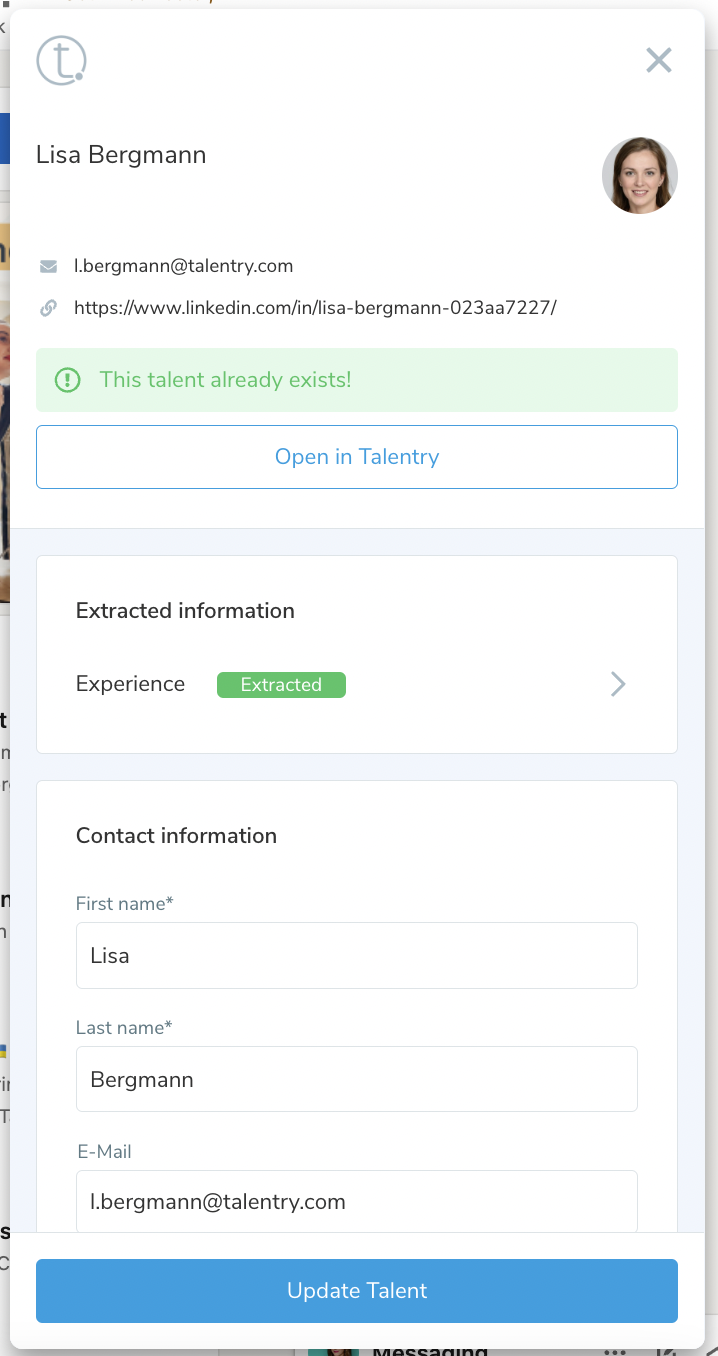This screenshot has height=1356, width=718.
Task: Open the Messaging bar behind the panel
Action: [430, 1350]
